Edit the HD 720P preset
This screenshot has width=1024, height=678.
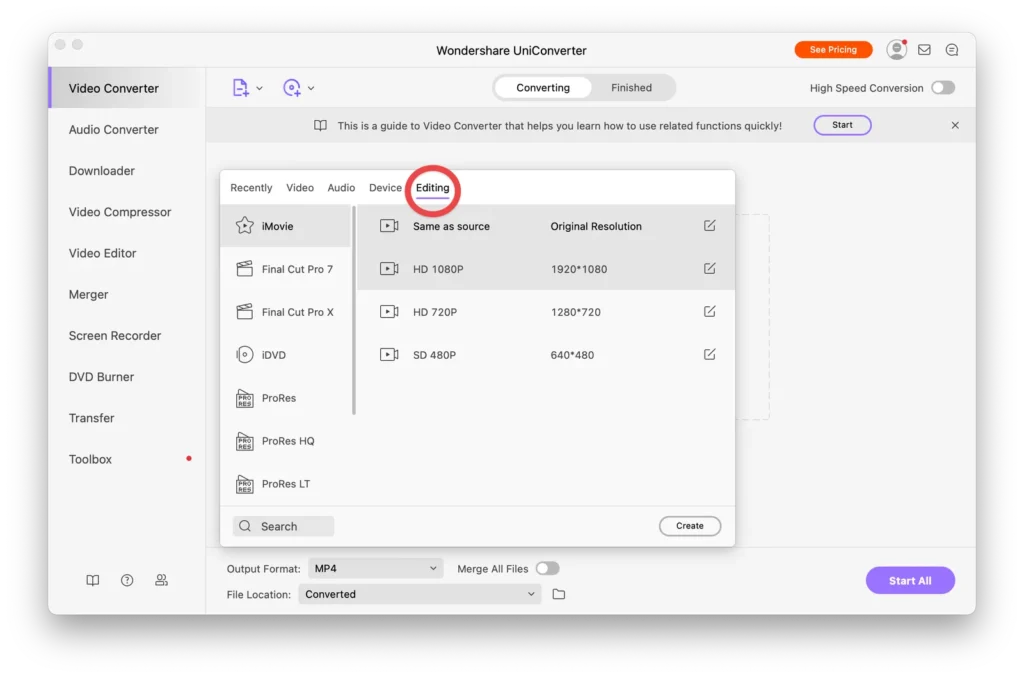(710, 312)
